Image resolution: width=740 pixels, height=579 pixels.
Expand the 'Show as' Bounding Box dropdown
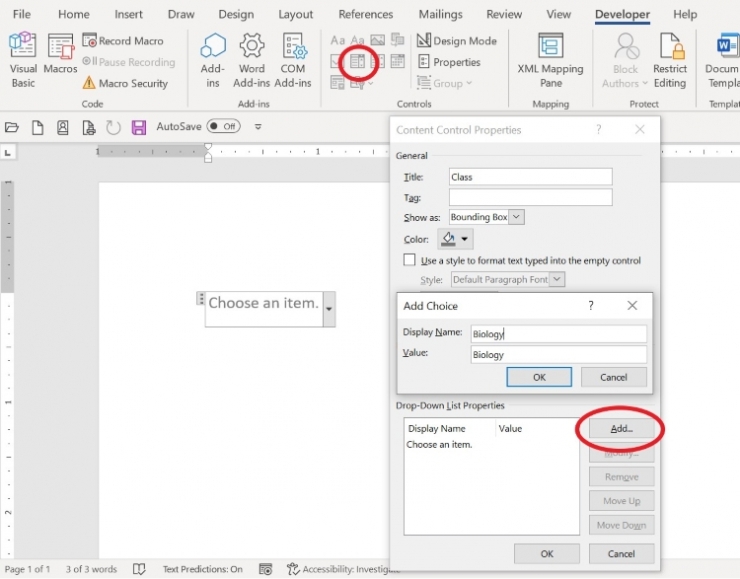516,217
